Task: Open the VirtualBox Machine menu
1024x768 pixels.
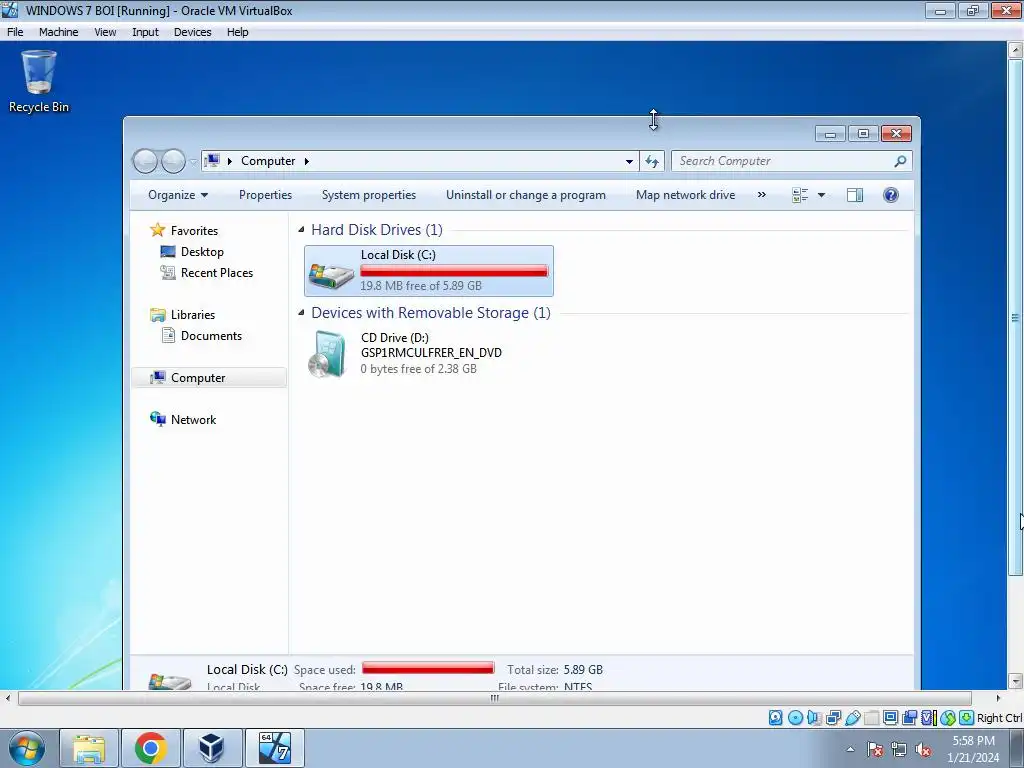Action: point(58,32)
